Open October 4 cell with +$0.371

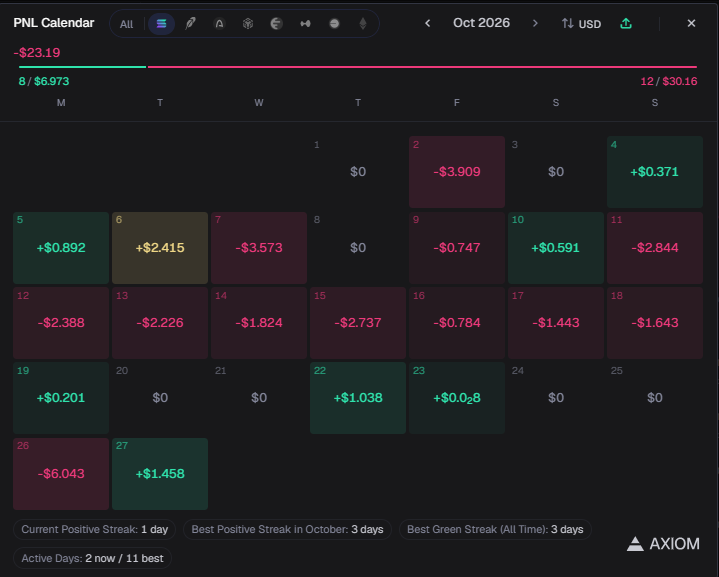[655, 172]
